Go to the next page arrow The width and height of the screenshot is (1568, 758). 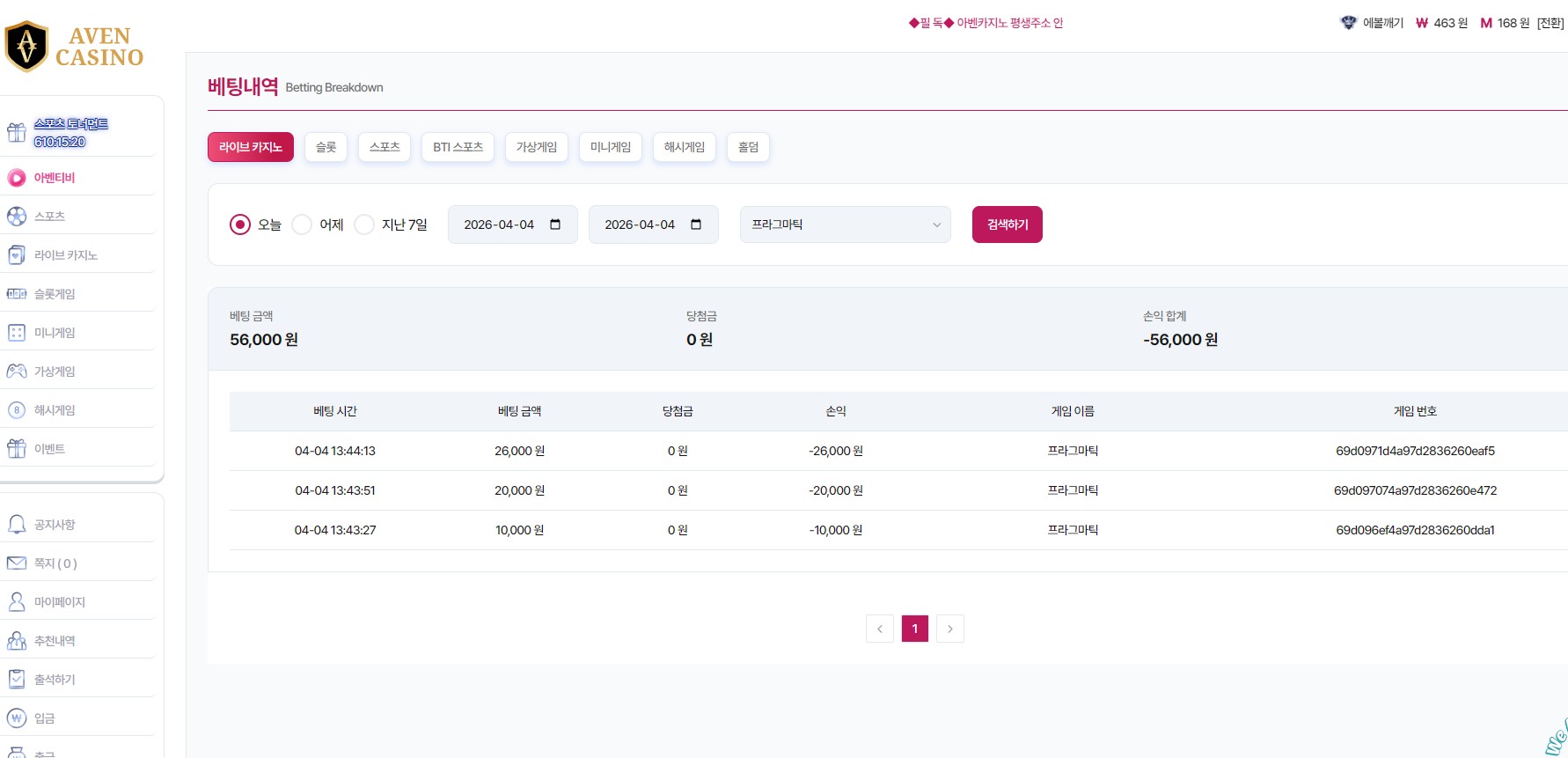coord(950,629)
